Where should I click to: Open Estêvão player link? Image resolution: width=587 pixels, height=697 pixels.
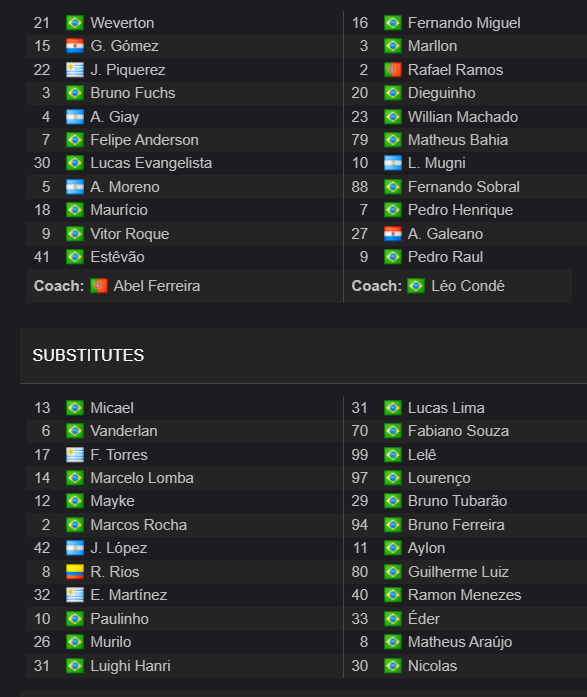point(117,257)
